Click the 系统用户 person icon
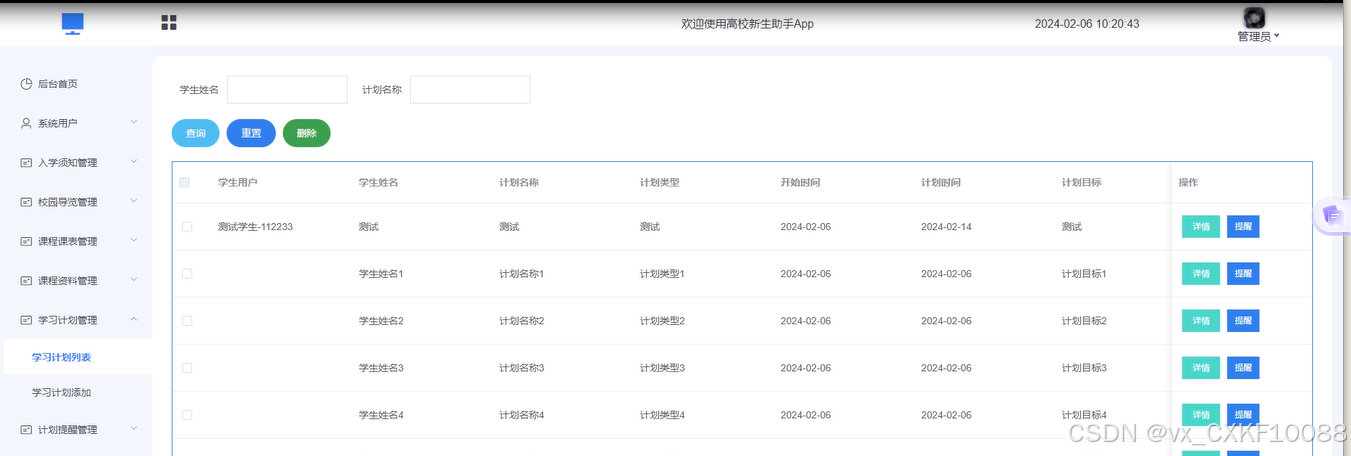This screenshot has width=1351, height=456. point(26,123)
